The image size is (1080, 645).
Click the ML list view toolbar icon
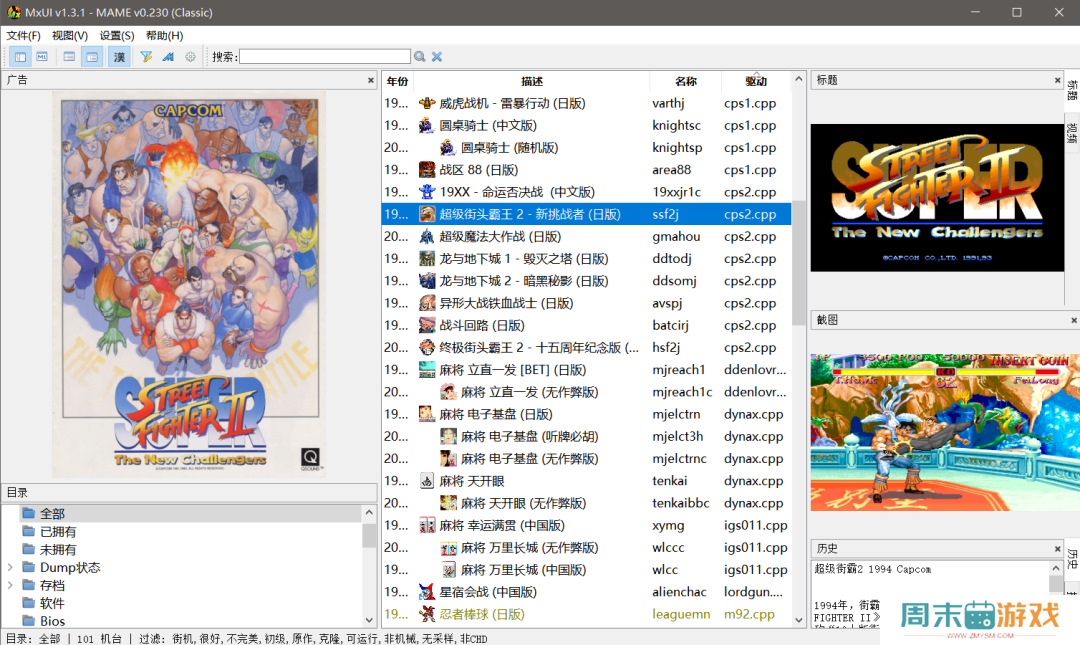[42, 57]
